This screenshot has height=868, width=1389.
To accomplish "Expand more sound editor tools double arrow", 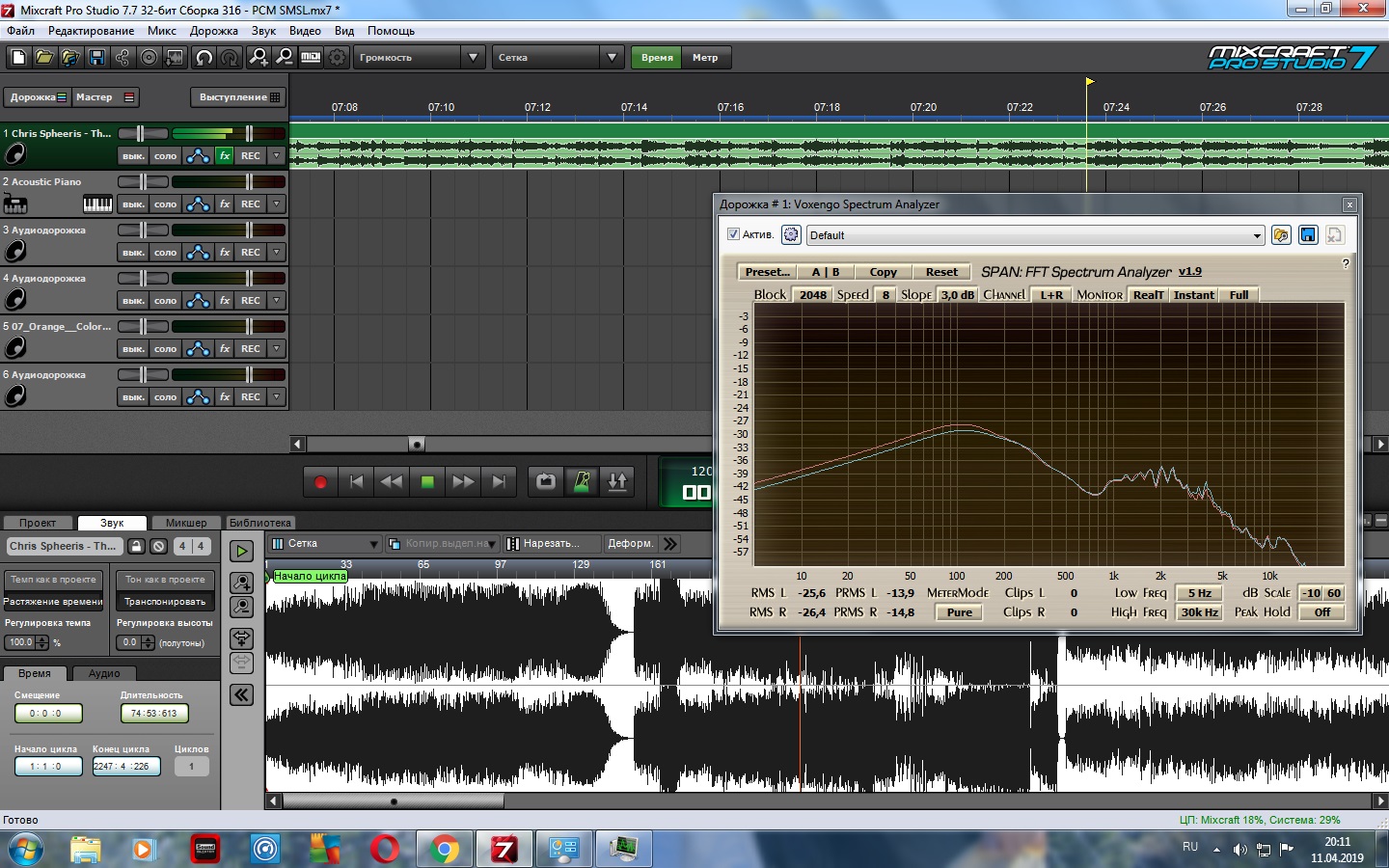I will [670, 544].
